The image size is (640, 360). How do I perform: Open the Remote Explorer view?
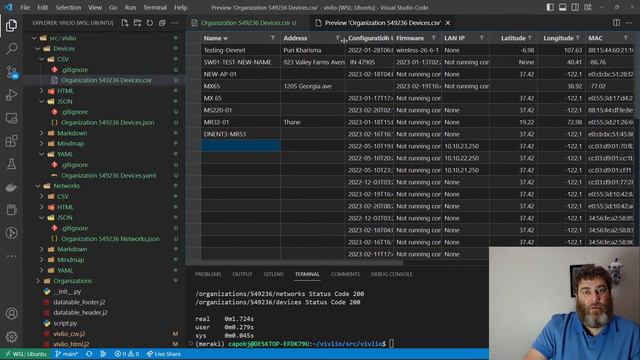click(x=11, y=118)
